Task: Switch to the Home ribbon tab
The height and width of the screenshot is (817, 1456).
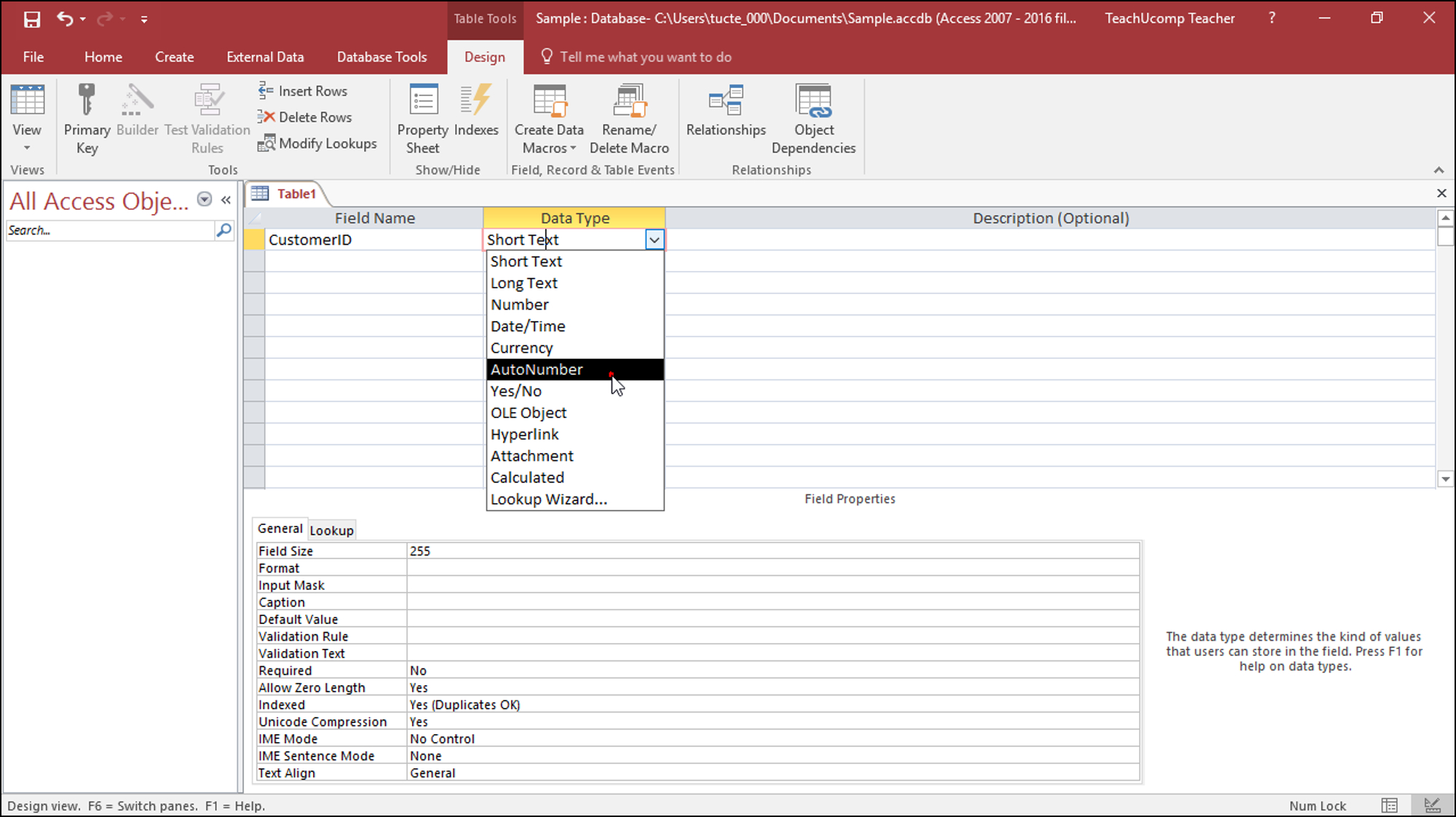Action: [103, 57]
